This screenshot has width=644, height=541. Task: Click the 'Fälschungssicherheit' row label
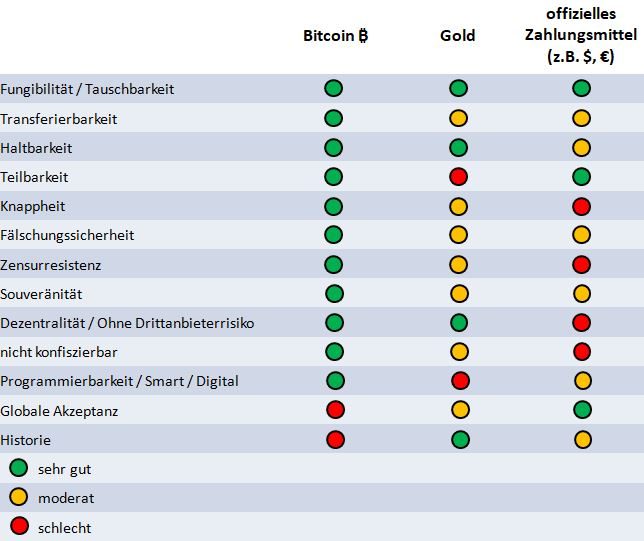point(67,236)
